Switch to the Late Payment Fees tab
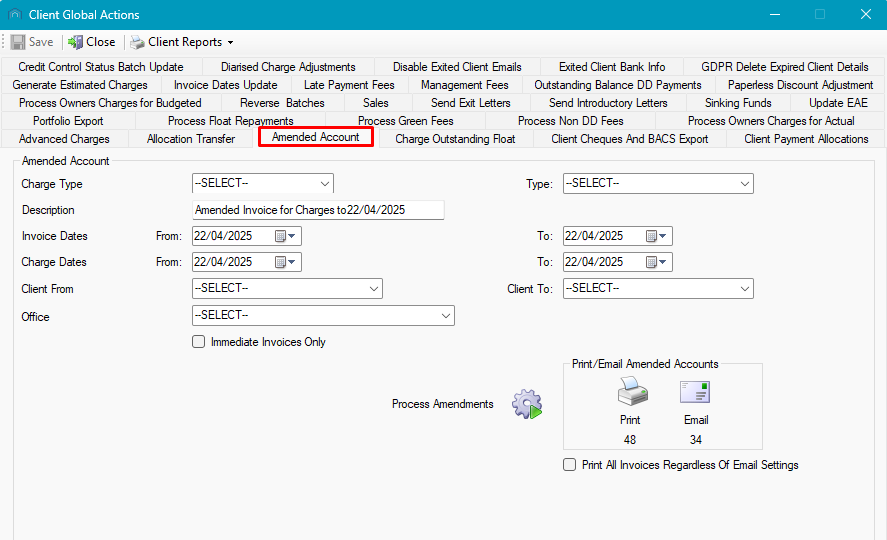The width and height of the screenshot is (887, 540). point(349,85)
